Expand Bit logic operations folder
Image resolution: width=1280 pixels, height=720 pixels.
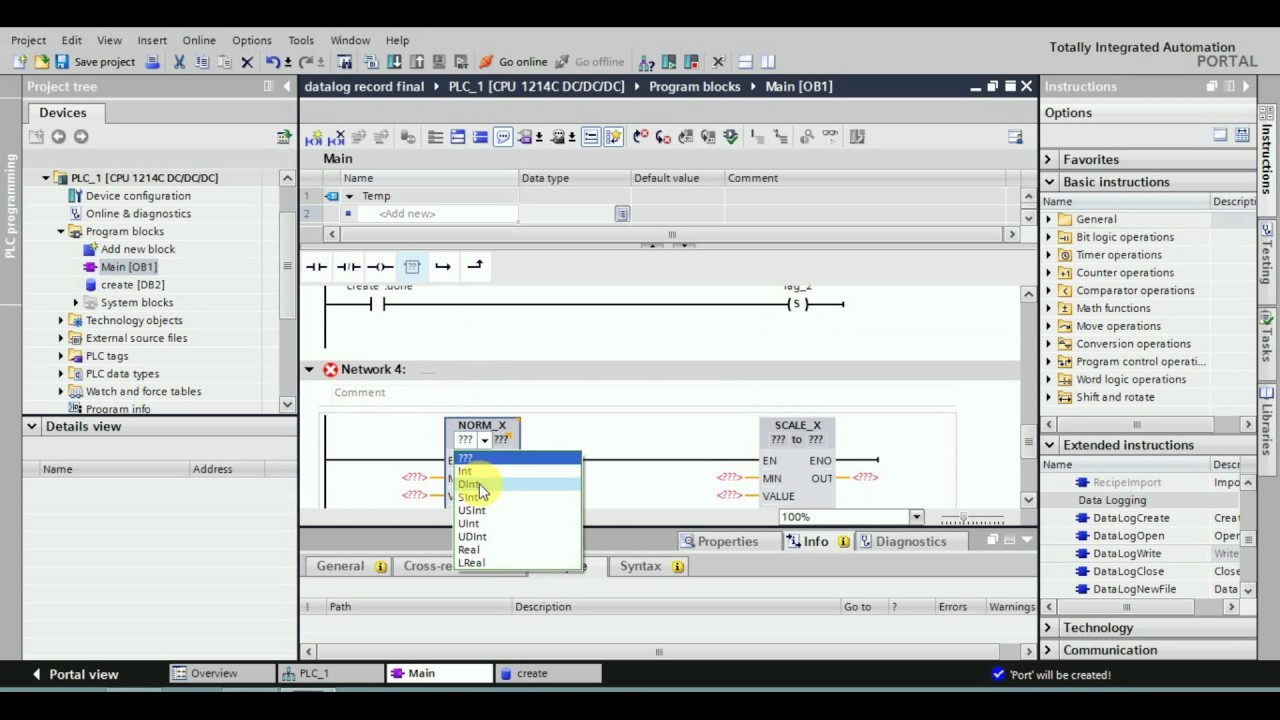coord(1049,237)
